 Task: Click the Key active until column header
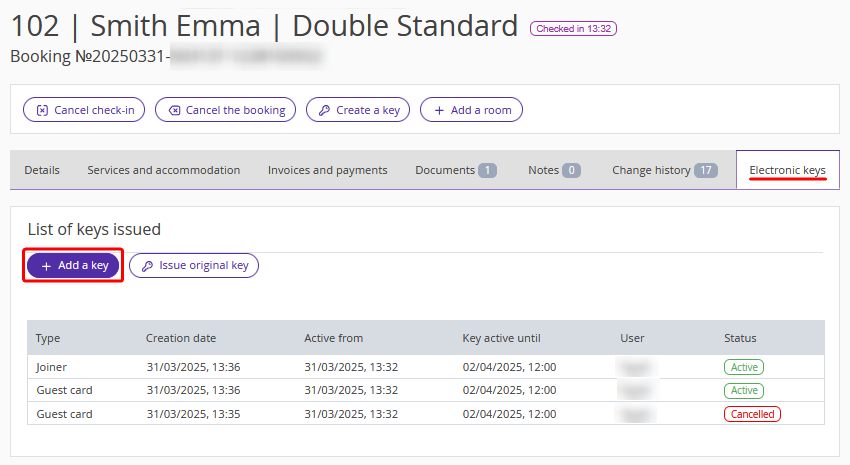[501, 338]
